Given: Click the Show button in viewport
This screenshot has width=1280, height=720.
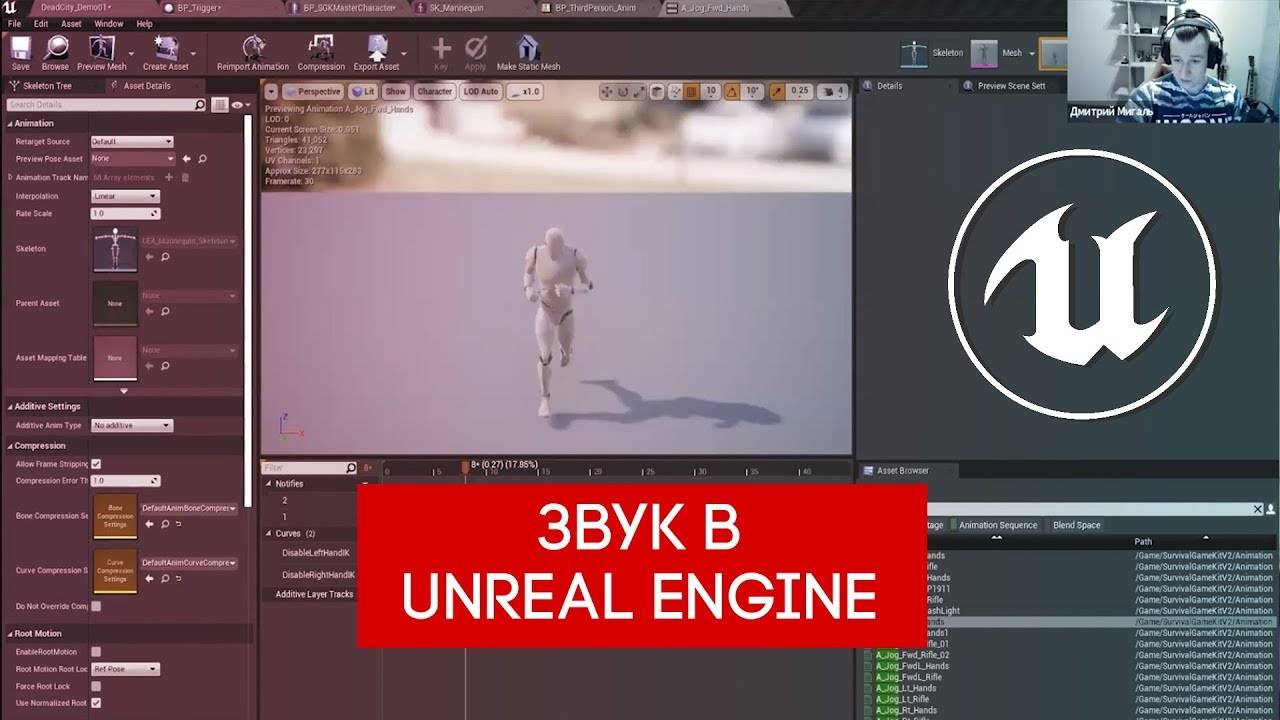Looking at the screenshot, I should point(396,91).
